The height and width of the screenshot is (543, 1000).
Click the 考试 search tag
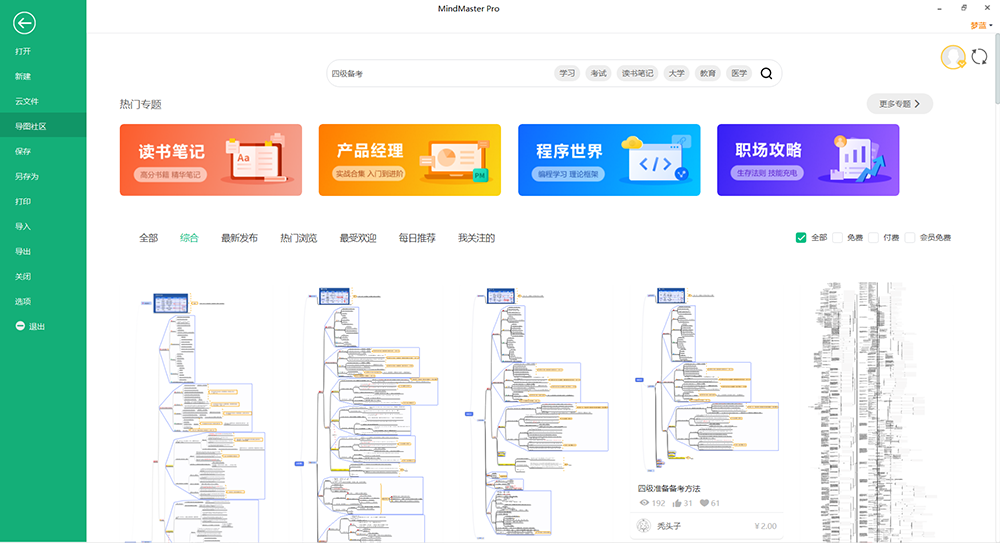[598, 73]
